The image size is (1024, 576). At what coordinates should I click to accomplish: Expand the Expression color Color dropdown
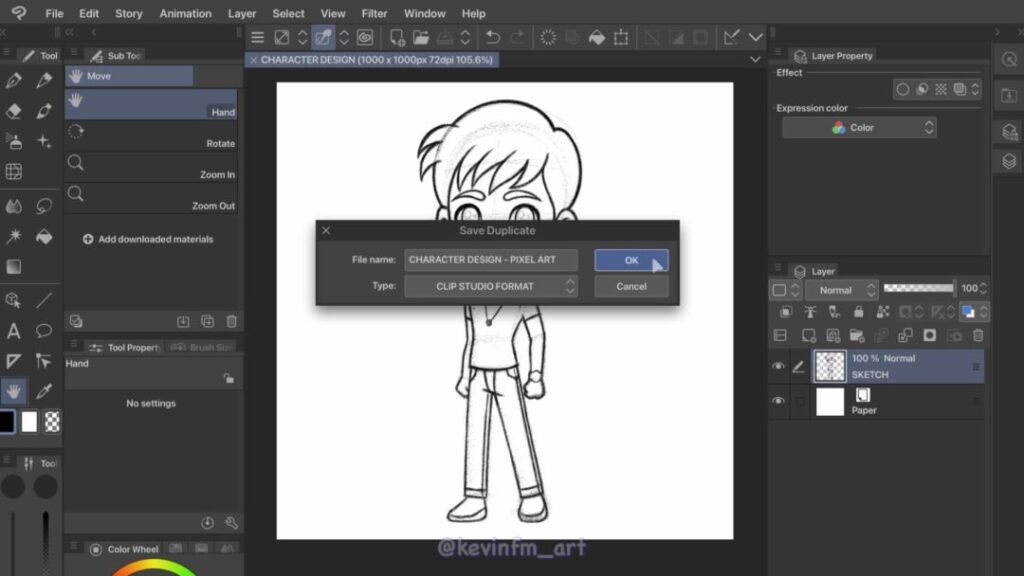859,128
